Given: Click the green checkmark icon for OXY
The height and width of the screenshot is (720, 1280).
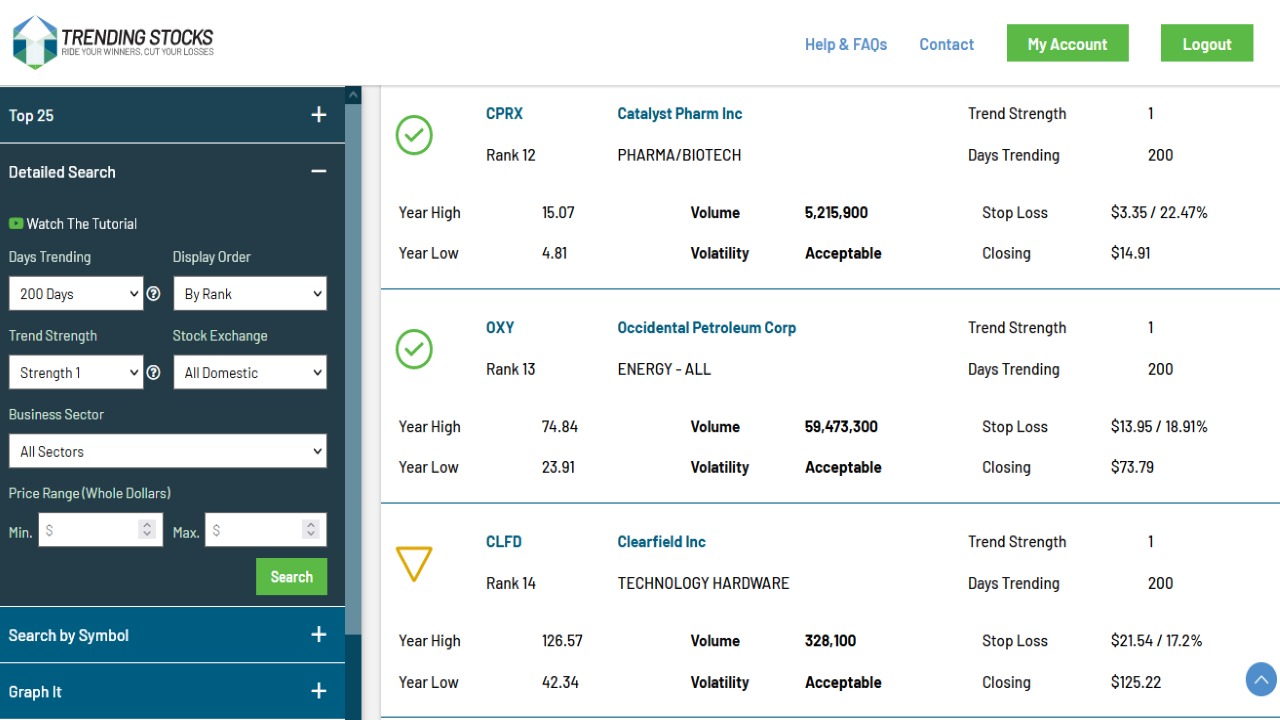Looking at the screenshot, I should point(414,349).
